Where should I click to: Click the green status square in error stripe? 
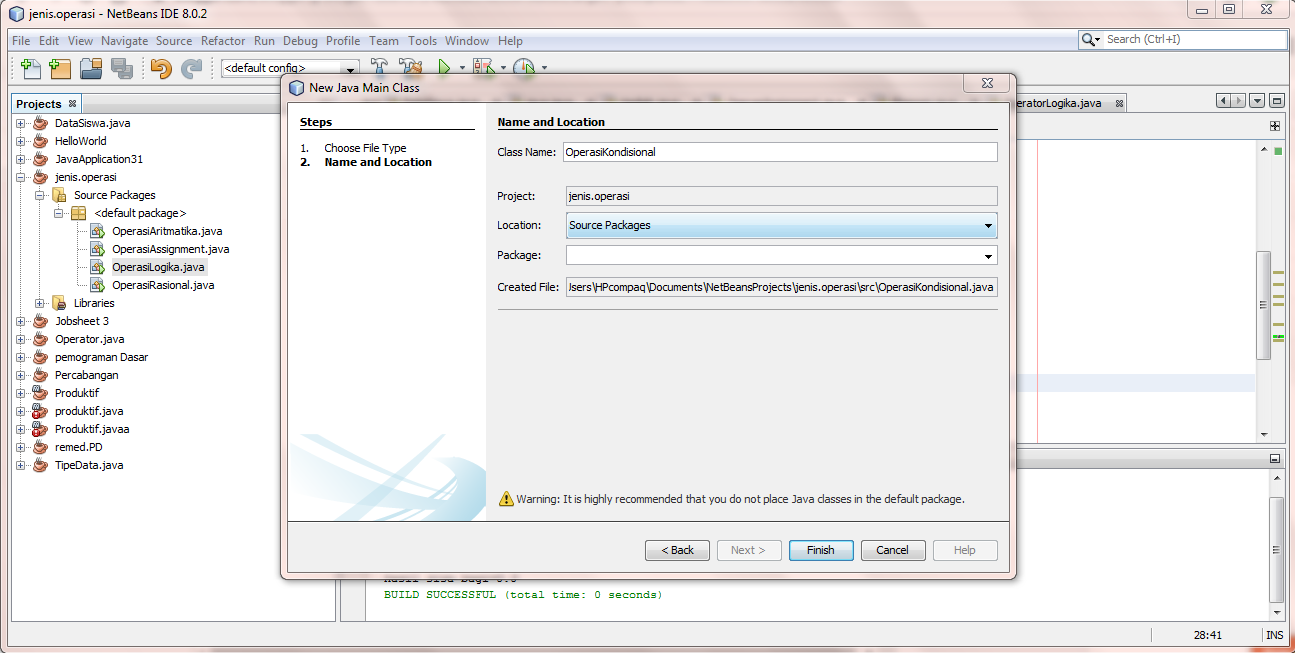(1278, 151)
